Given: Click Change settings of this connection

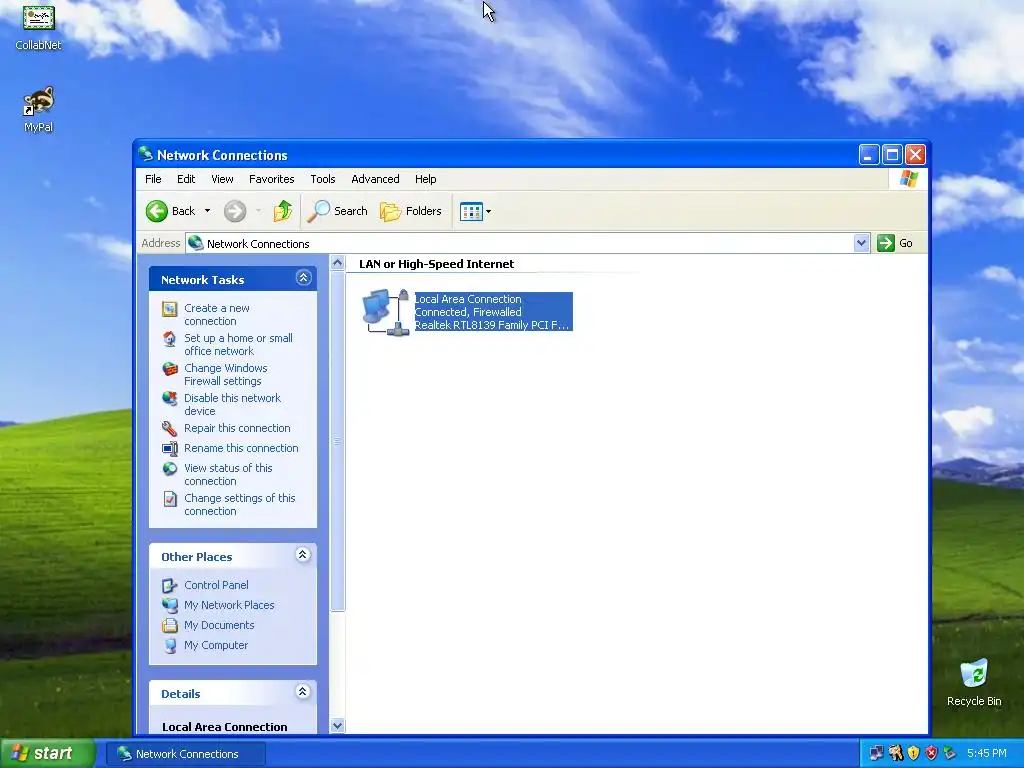Looking at the screenshot, I should (x=240, y=504).
